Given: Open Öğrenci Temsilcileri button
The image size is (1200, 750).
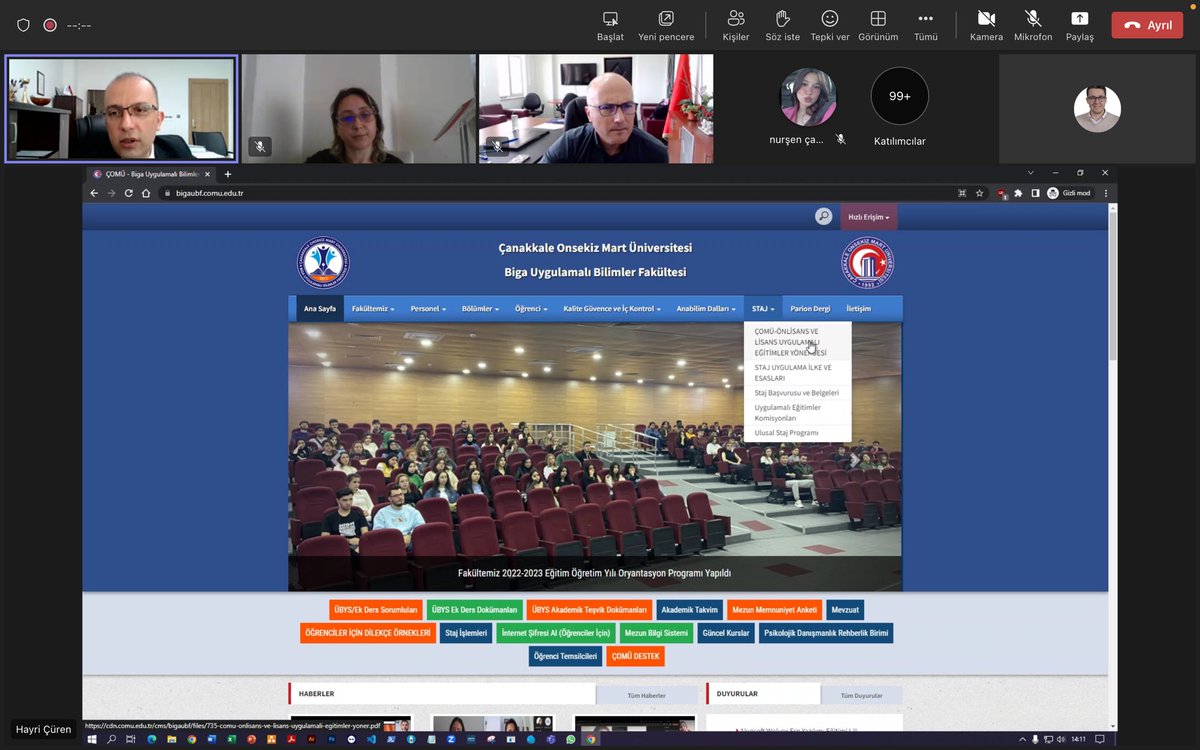Looking at the screenshot, I should pos(565,657).
